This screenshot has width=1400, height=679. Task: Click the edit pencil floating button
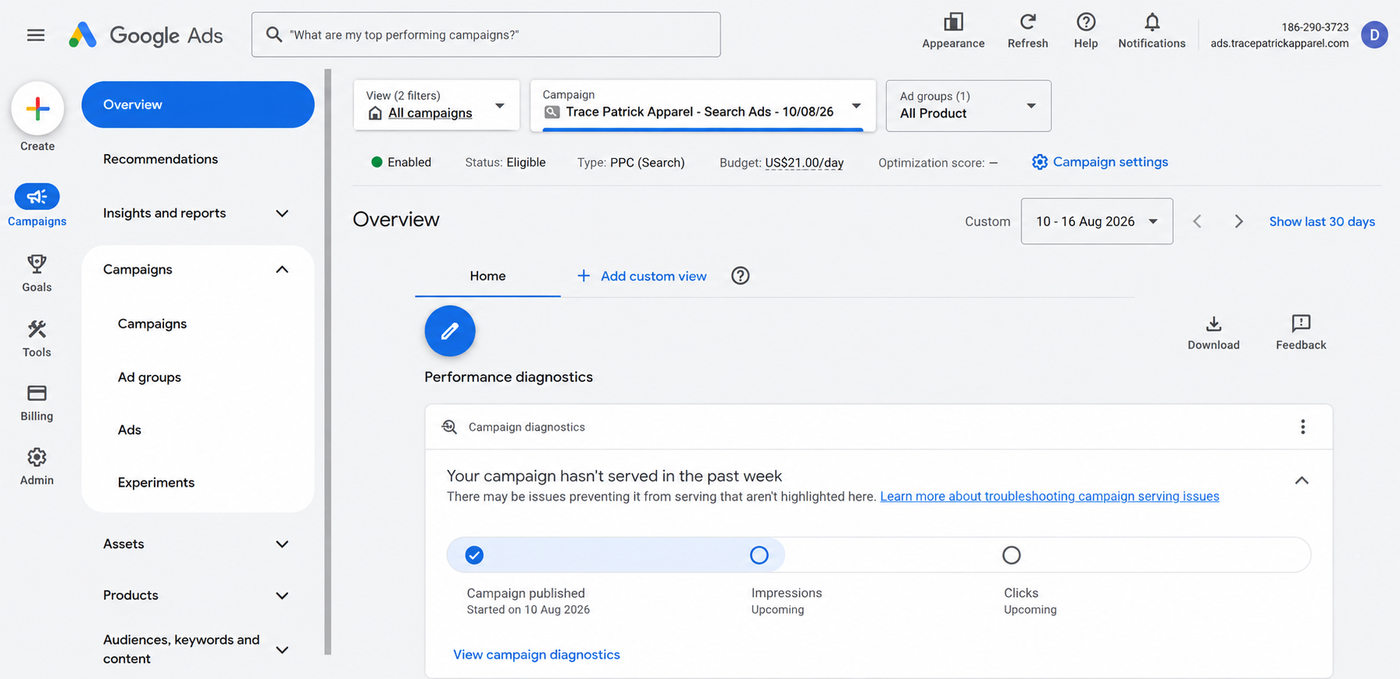point(450,331)
